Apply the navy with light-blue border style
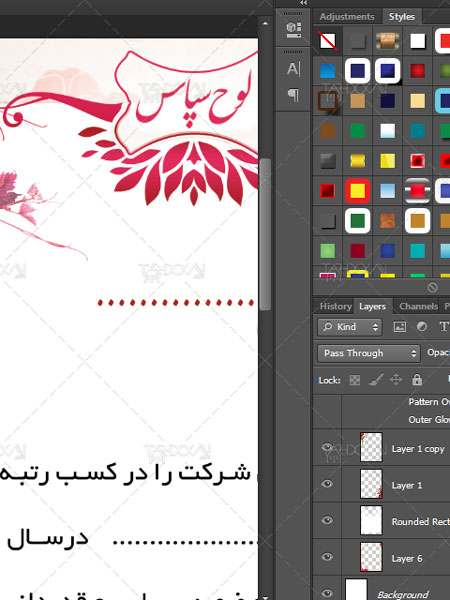 [443, 101]
